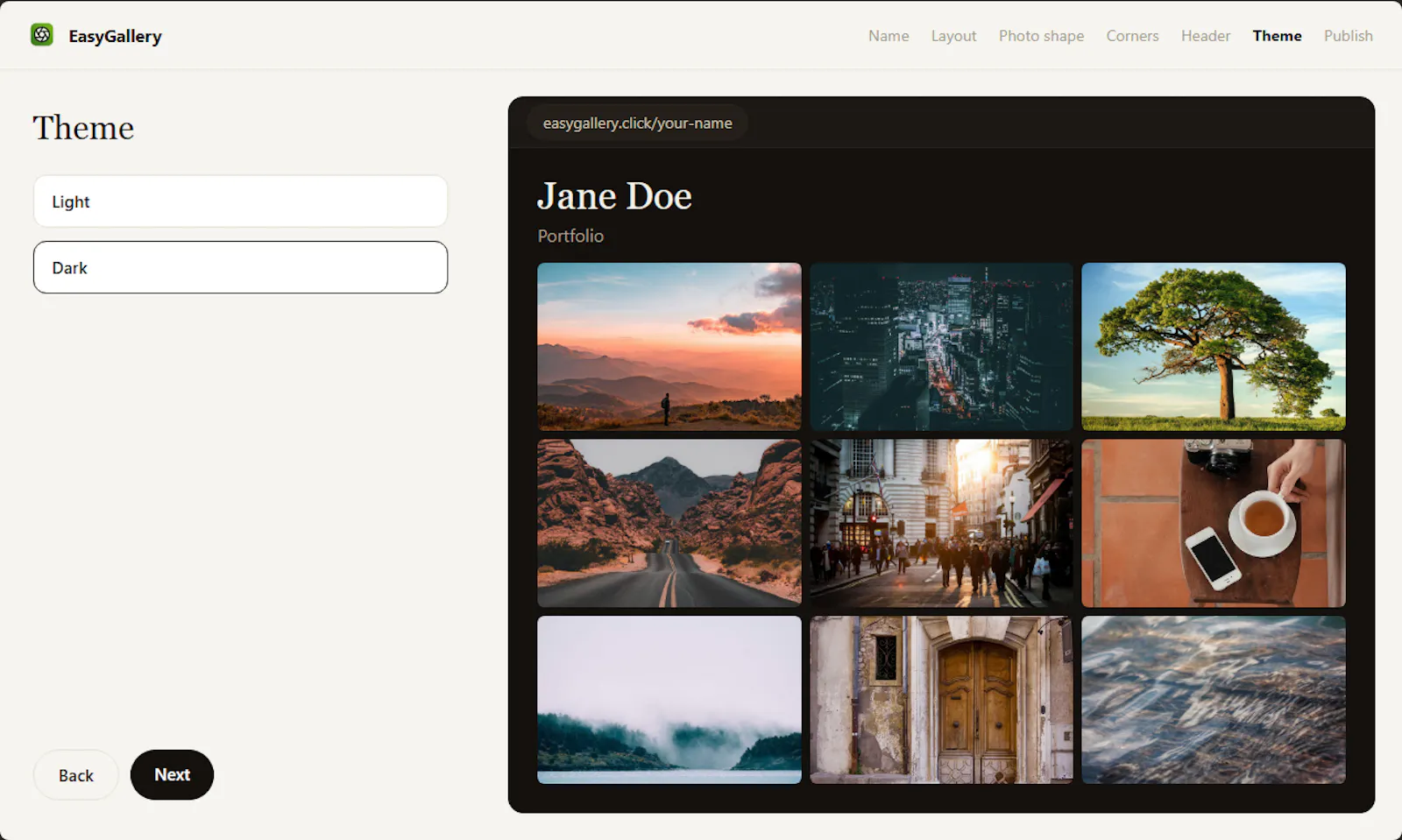Screen dimensions: 1402x840
Task: Click the Back button
Action: pos(76,775)
